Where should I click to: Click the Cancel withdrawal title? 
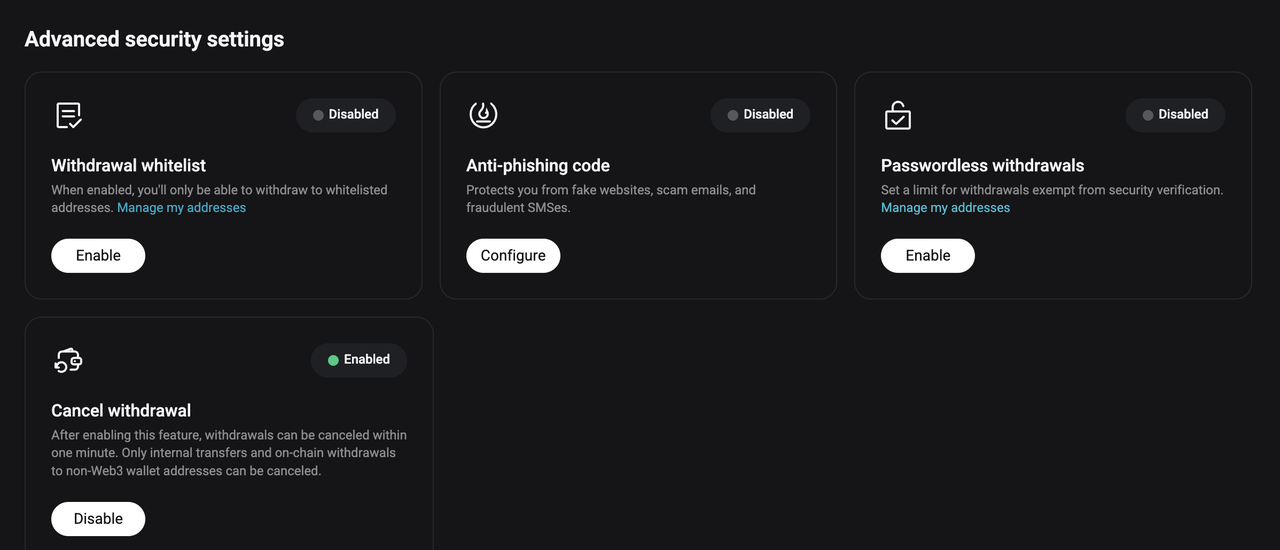[x=121, y=411]
